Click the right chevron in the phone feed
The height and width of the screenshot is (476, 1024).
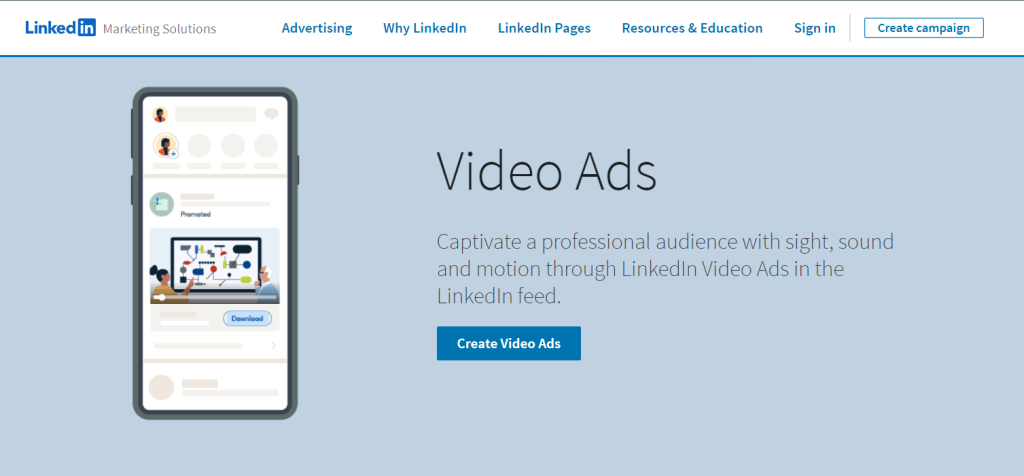pyautogui.click(x=273, y=346)
